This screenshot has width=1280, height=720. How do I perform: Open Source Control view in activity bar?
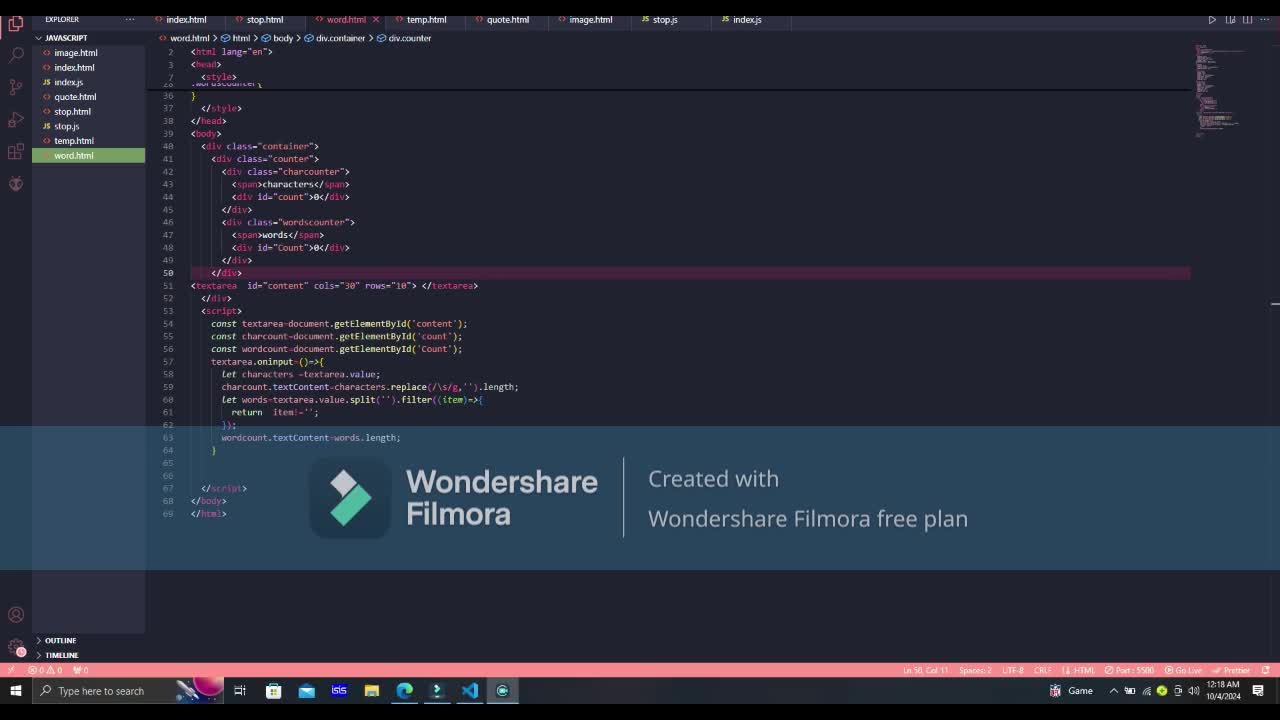pos(16,87)
